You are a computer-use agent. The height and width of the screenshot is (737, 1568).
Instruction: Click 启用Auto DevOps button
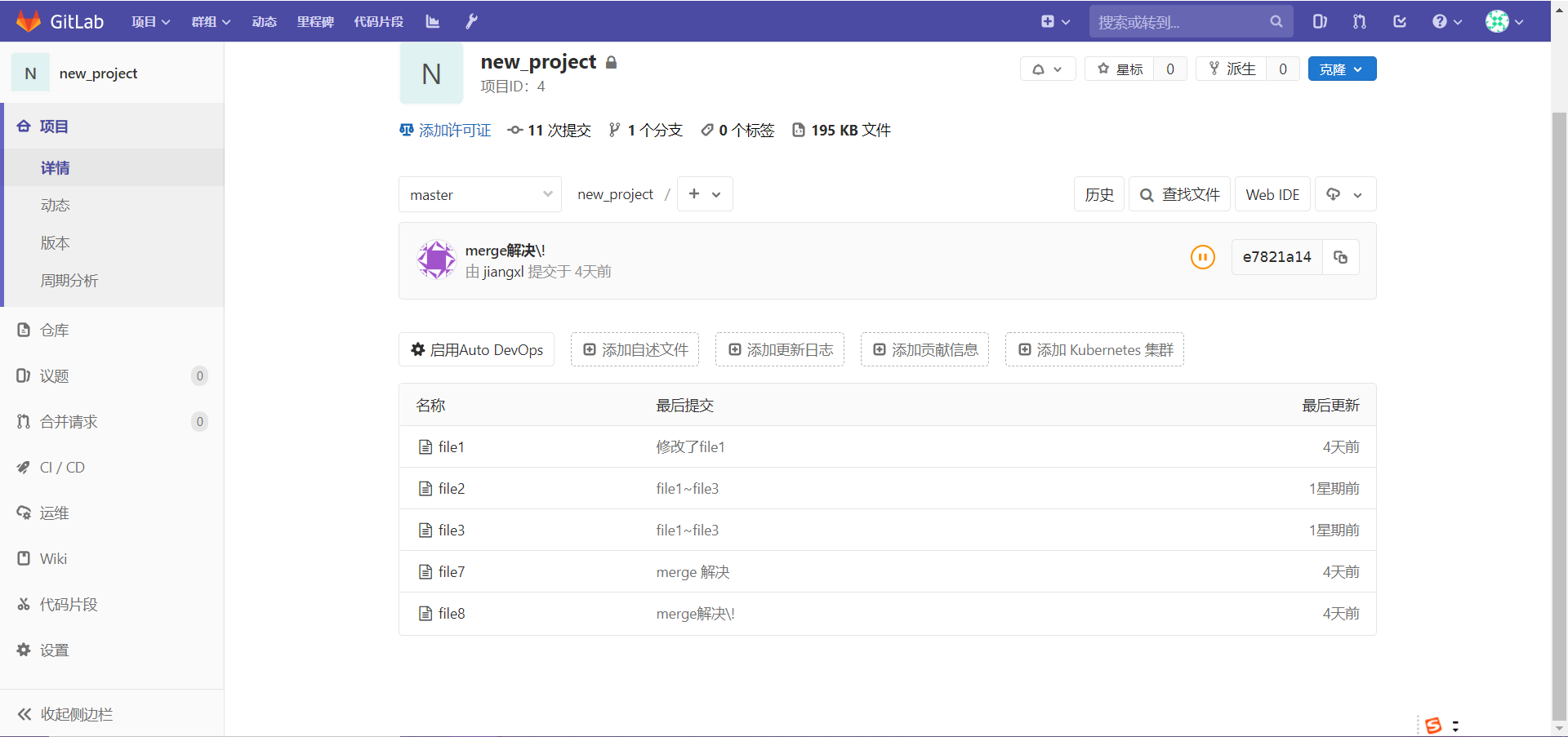coord(477,349)
